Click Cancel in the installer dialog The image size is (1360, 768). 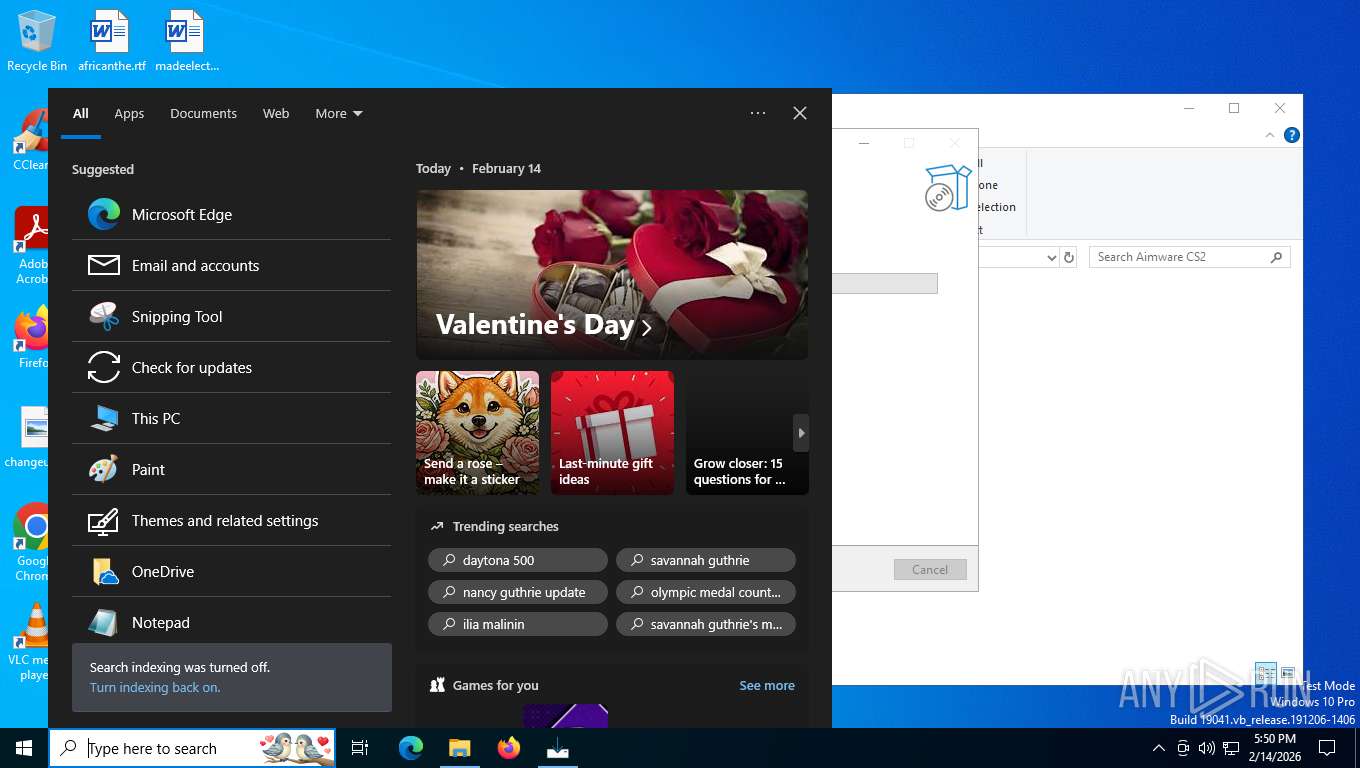[930, 569]
